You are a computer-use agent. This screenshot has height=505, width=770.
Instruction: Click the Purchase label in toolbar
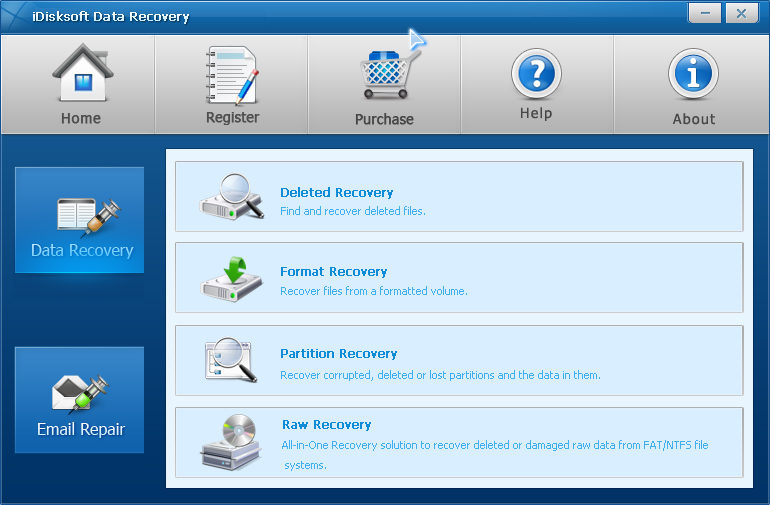tap(384, 119)
